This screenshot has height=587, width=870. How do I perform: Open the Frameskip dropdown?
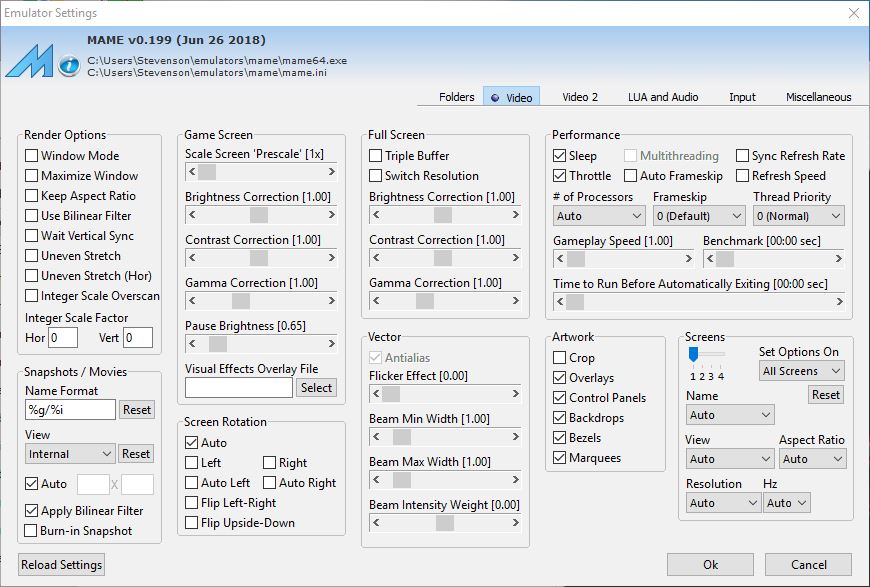(699, 216)
